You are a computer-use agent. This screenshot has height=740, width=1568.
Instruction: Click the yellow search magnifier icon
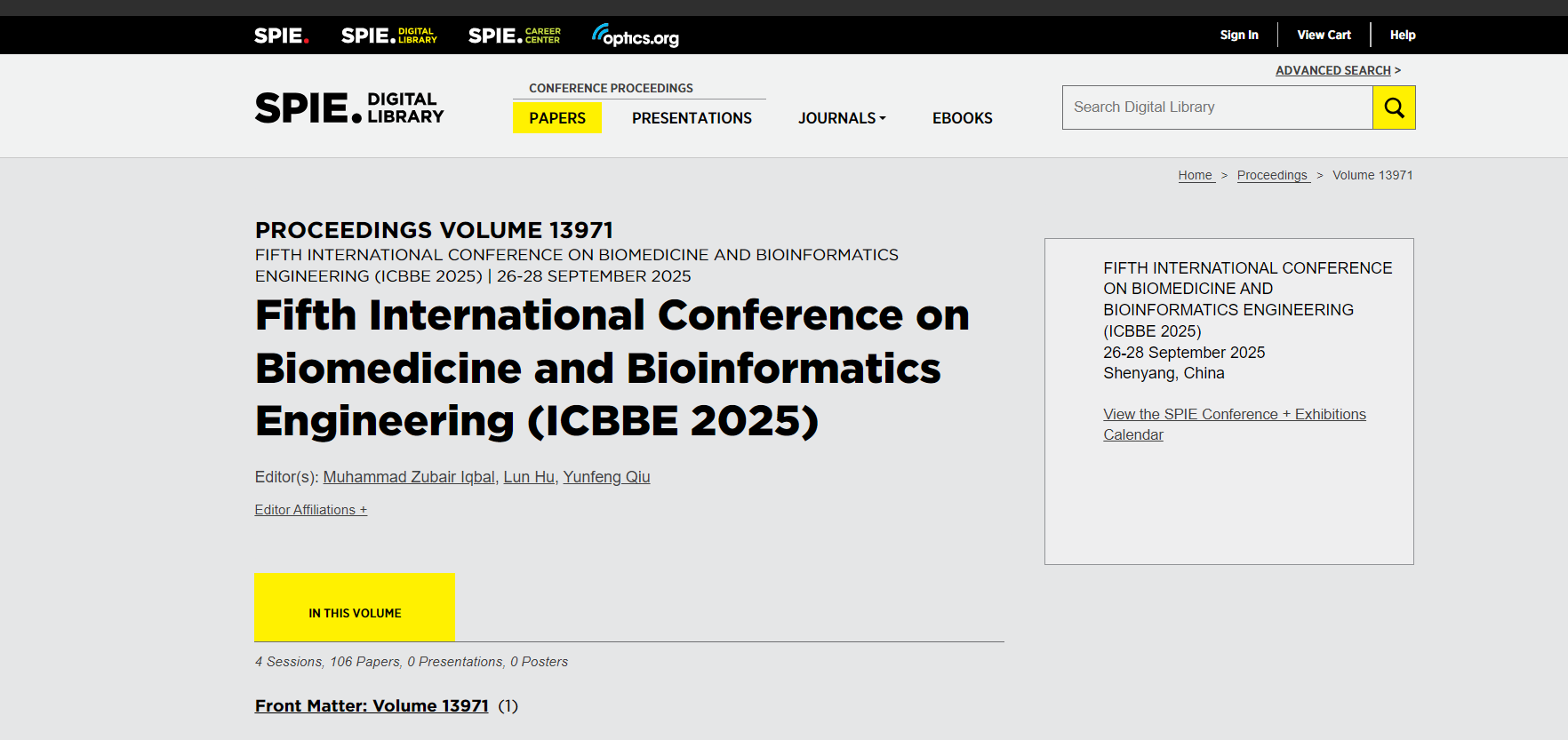pyautogui.click(x=1394, y=107)
